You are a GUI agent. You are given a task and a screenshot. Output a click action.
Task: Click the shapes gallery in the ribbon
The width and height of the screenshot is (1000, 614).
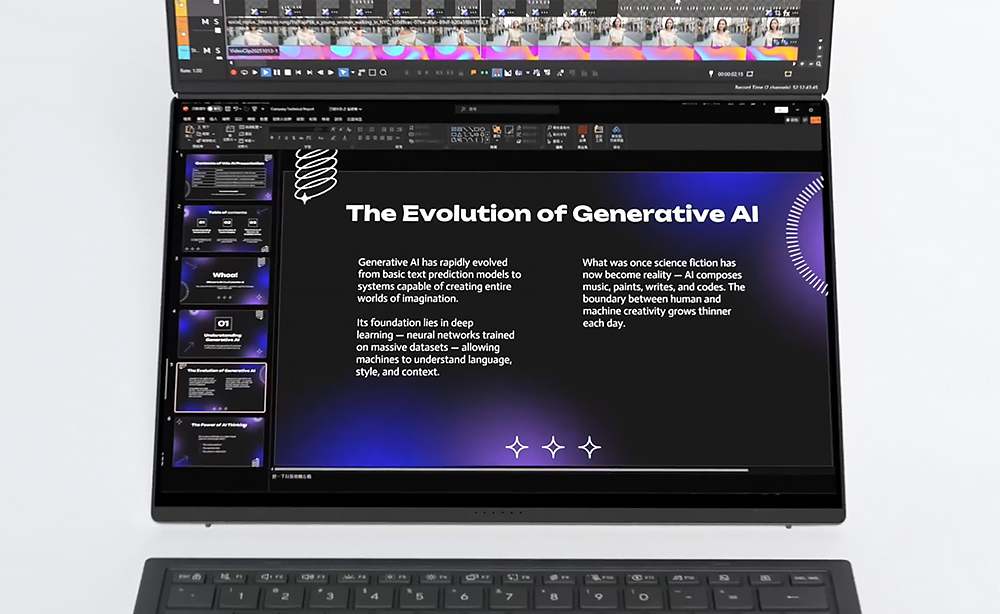tap(468, 132)
